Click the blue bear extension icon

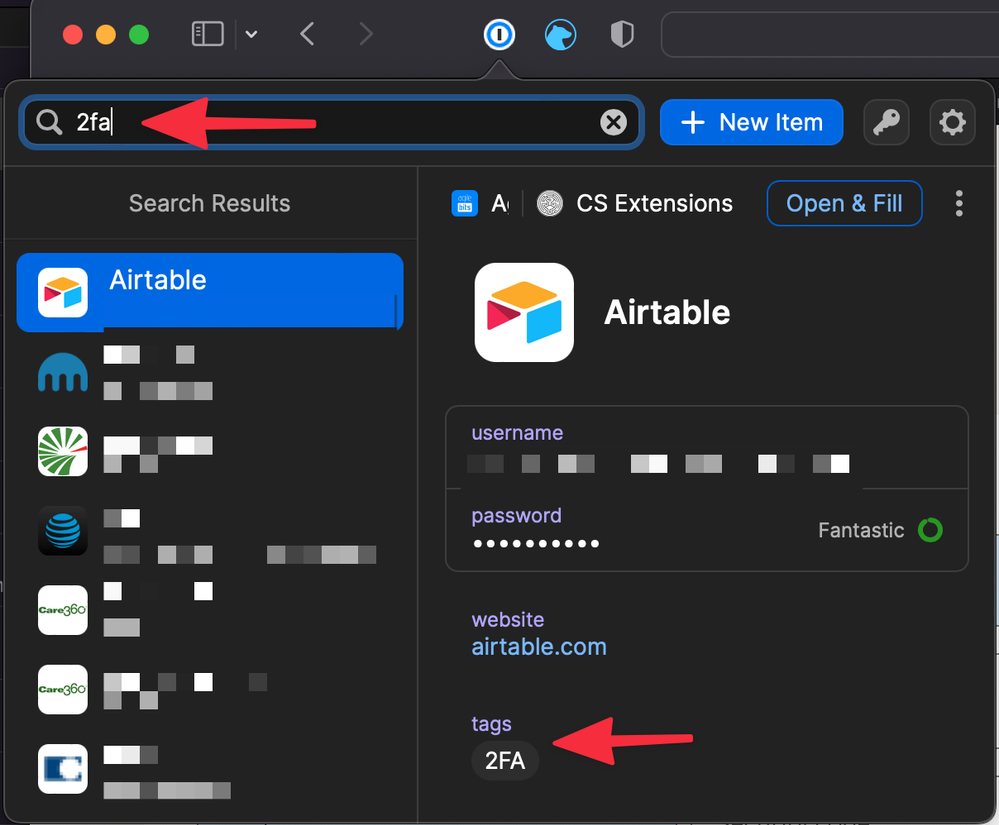[560, 36]
